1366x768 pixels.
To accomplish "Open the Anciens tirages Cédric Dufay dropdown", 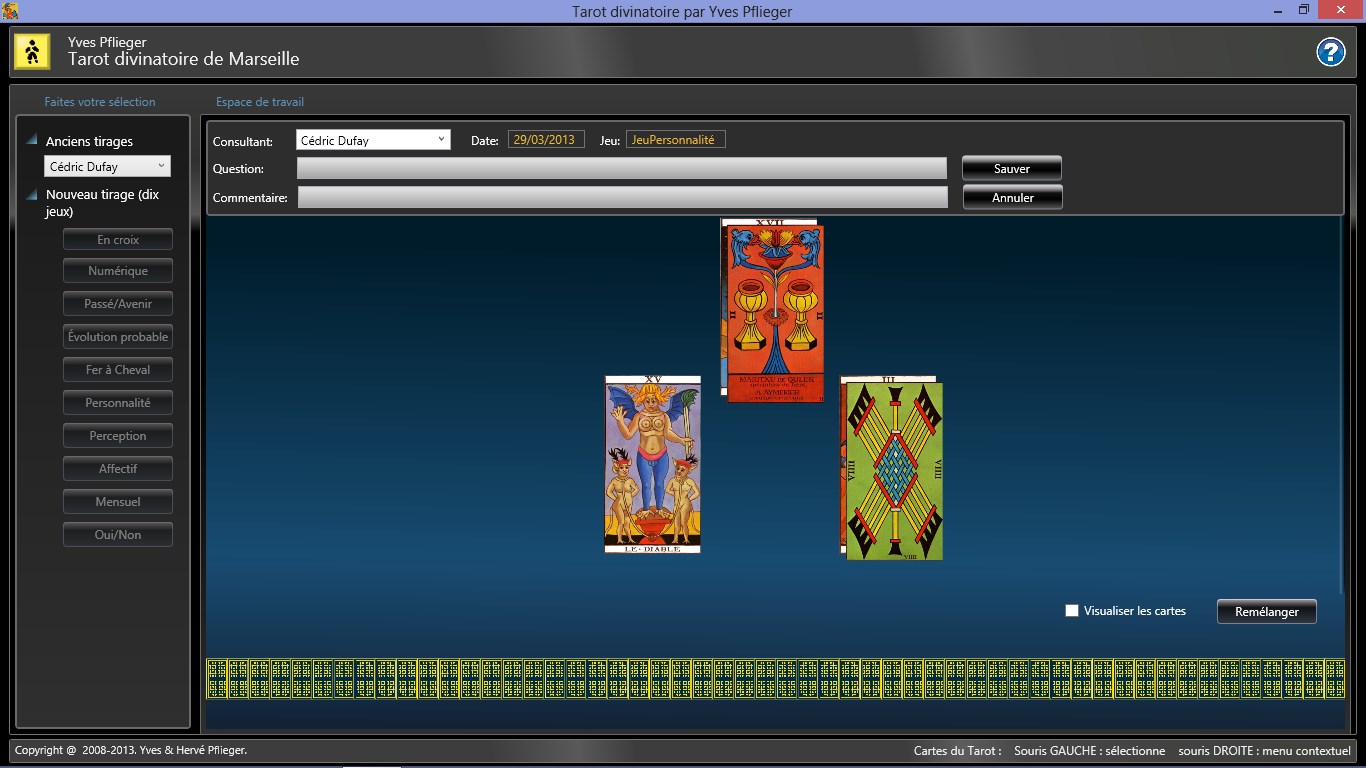I will point(107,167).
